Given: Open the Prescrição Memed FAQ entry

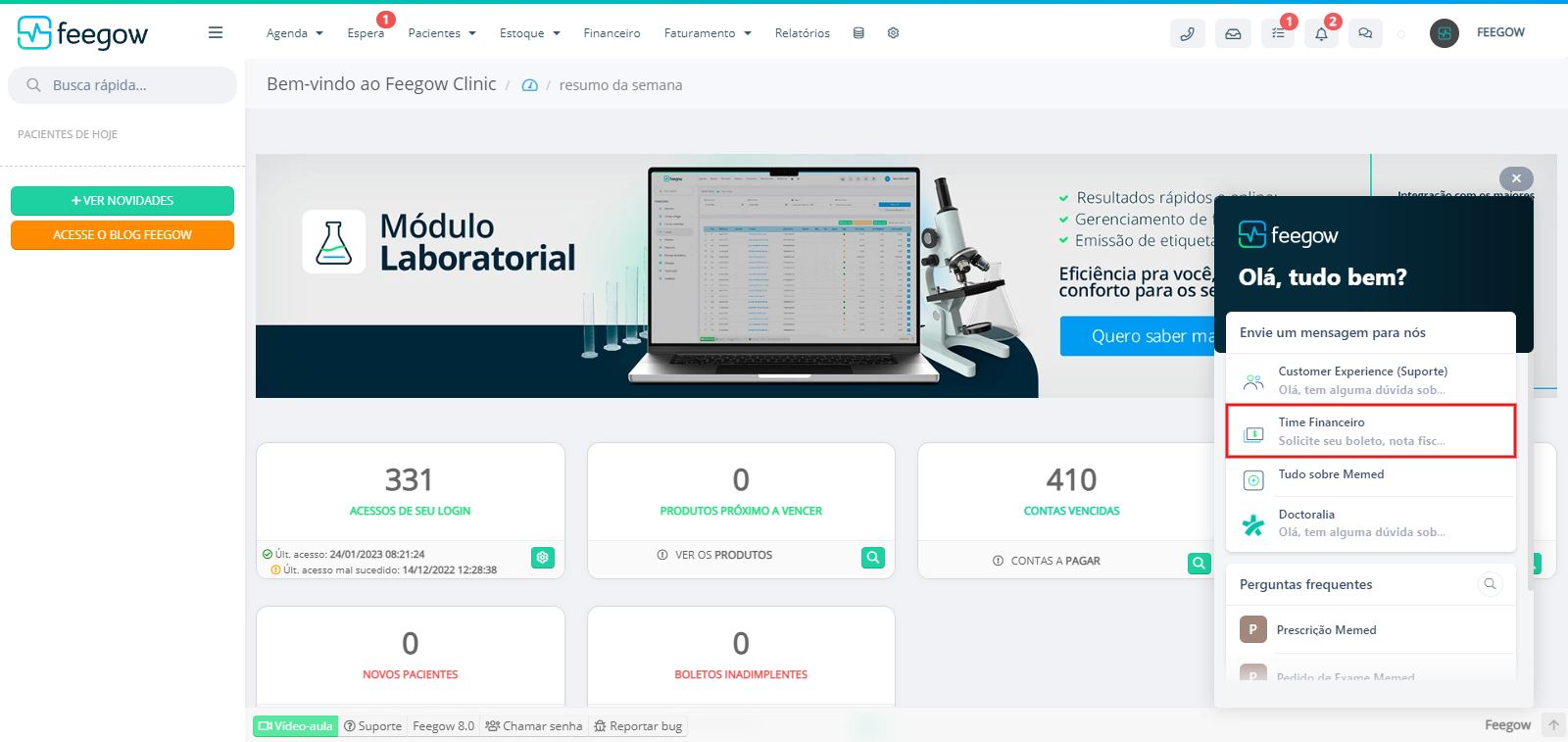Looking at the screenshot, I should click(1371, 630).
